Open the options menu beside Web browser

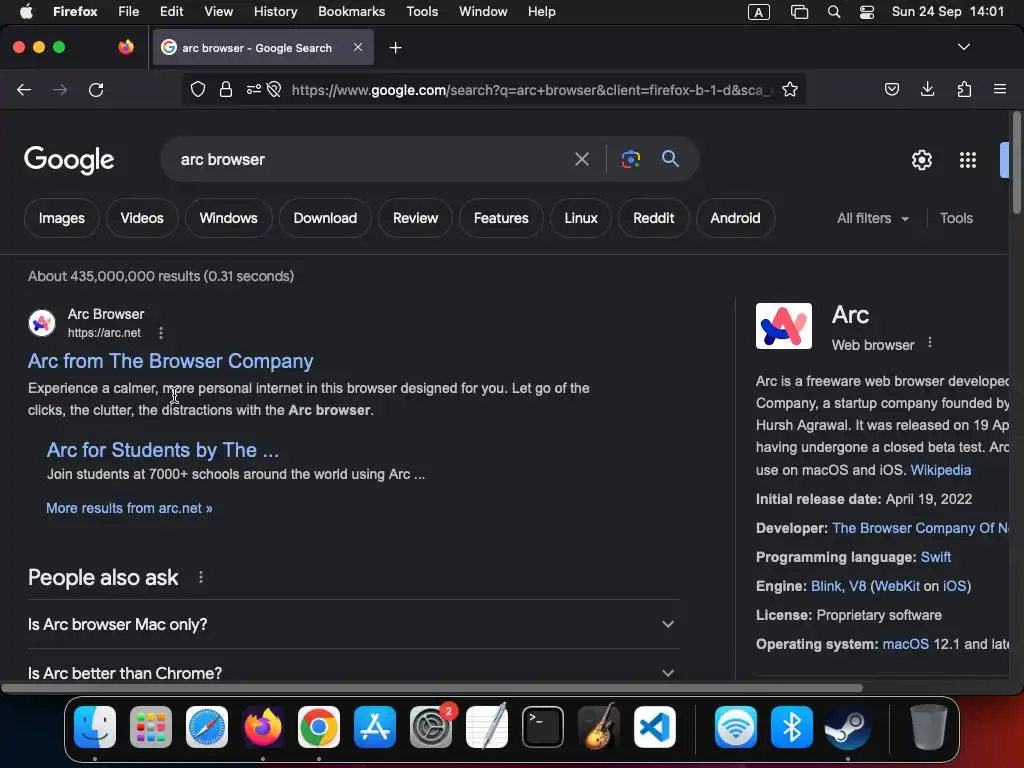[x=930, y=342]
